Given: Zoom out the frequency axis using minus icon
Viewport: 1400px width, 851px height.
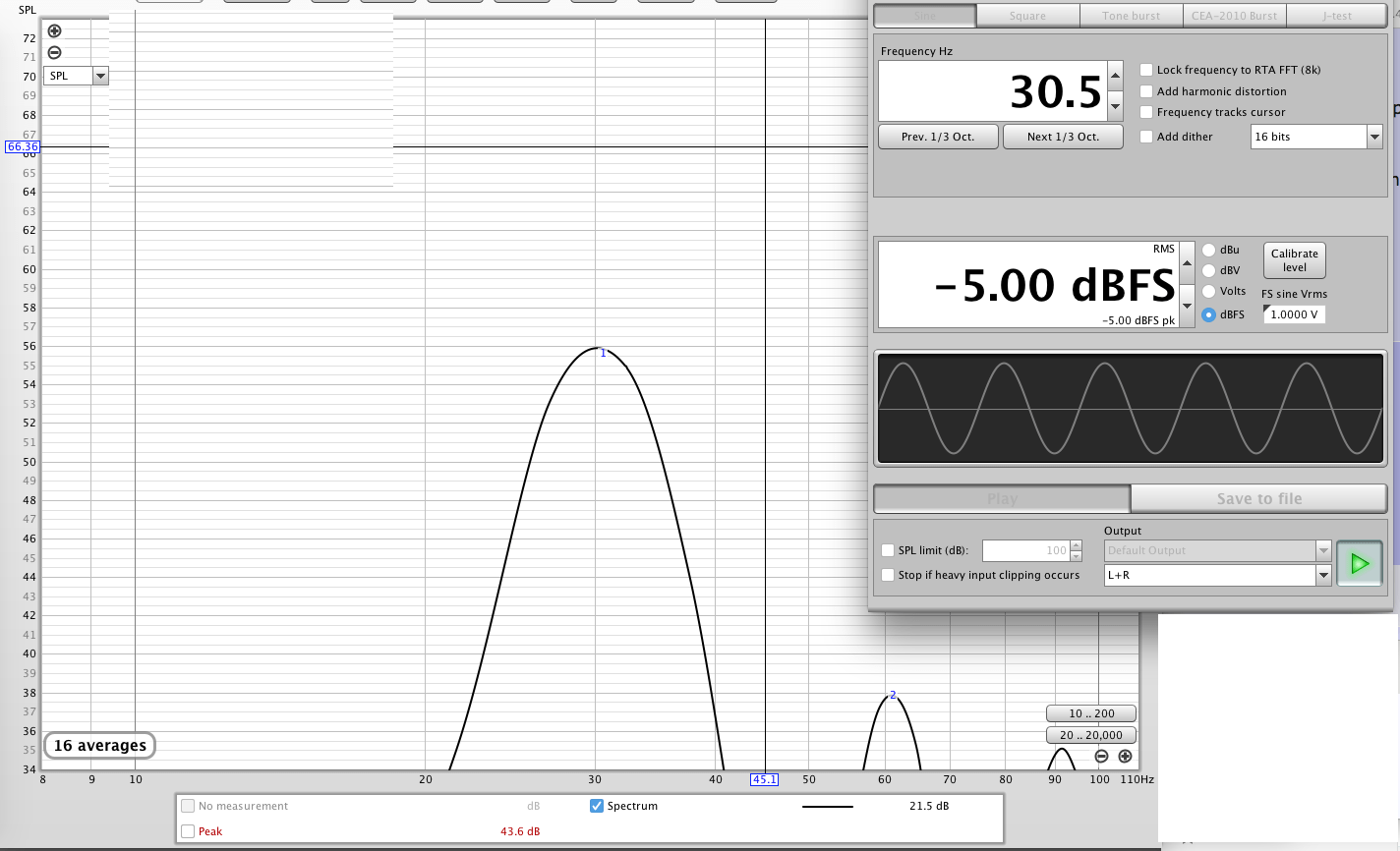Looking at the screenshot, I should point(1101,757).
